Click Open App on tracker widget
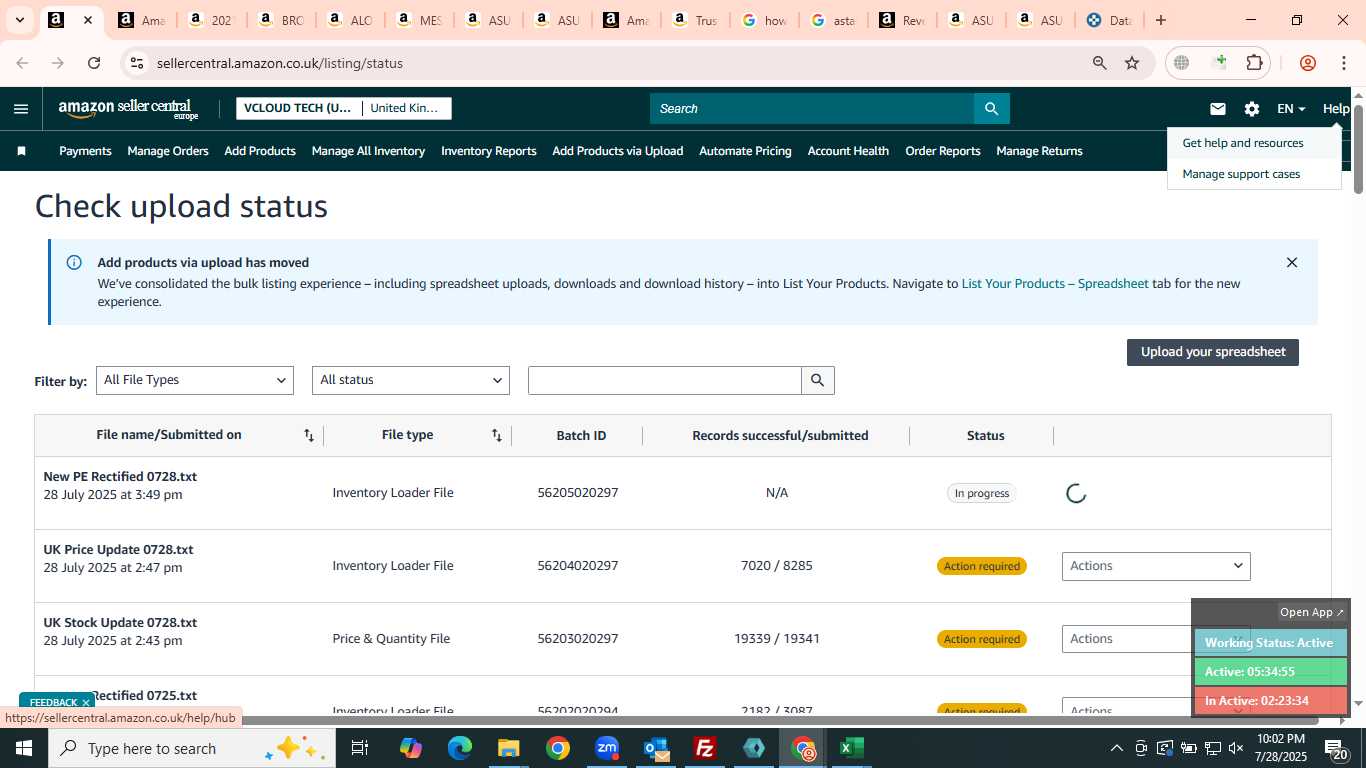Image resolution: width=1366 pixels, height=768 pixels. [1312, 612]
